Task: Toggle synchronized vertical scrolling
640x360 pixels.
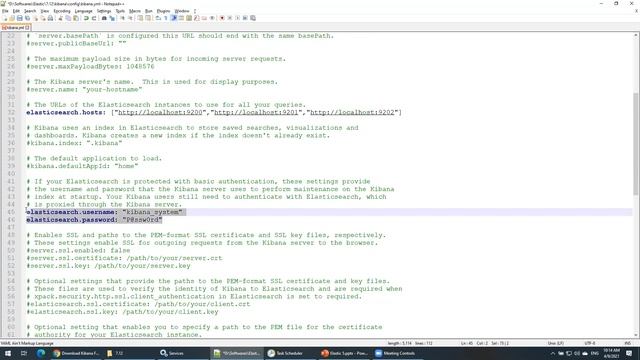Action: pyautogui.click(x=140, y=18)
